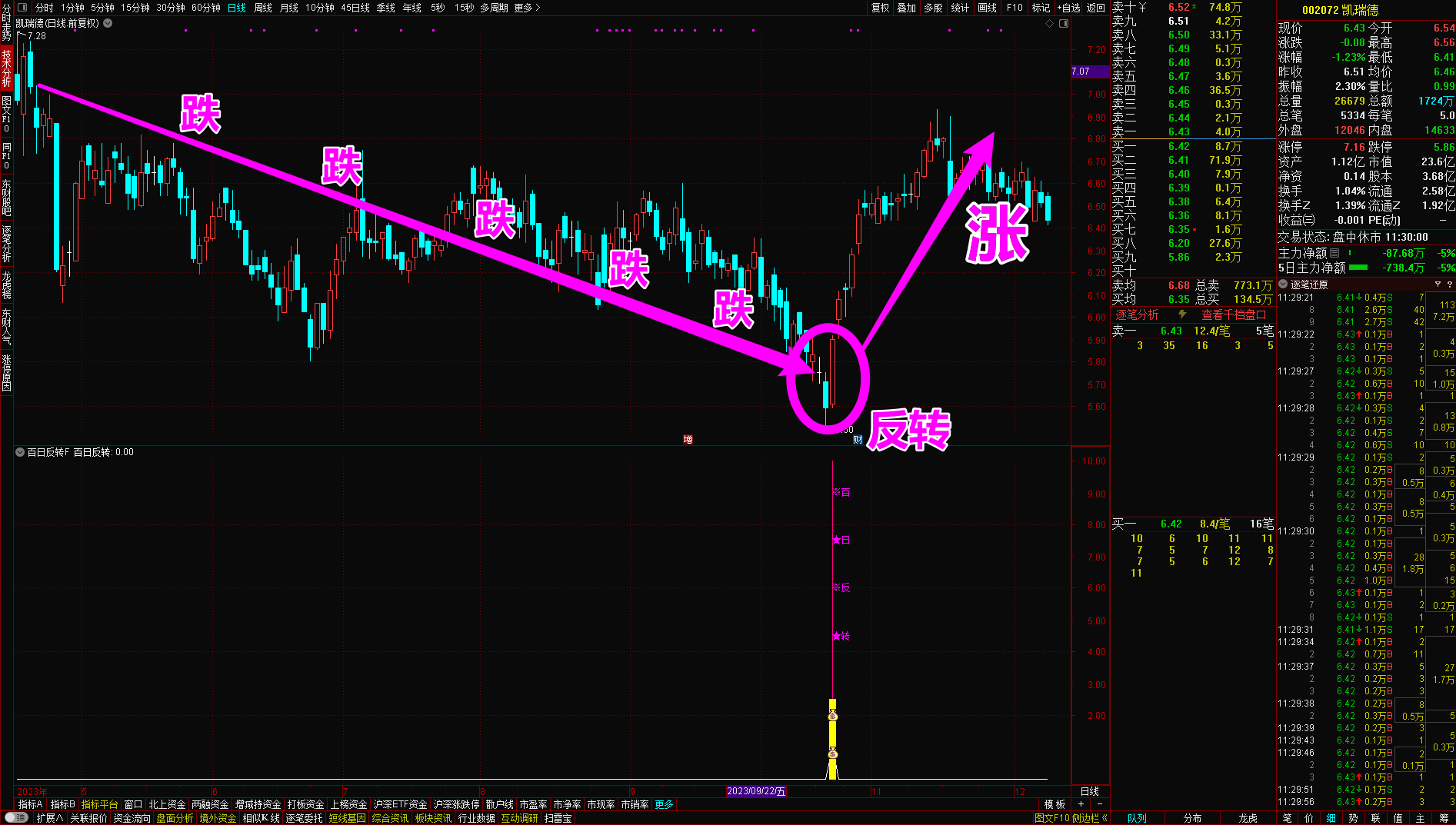Switch chart to 月线 period
The image size is (1456, 825).
(x=289, y=8)
